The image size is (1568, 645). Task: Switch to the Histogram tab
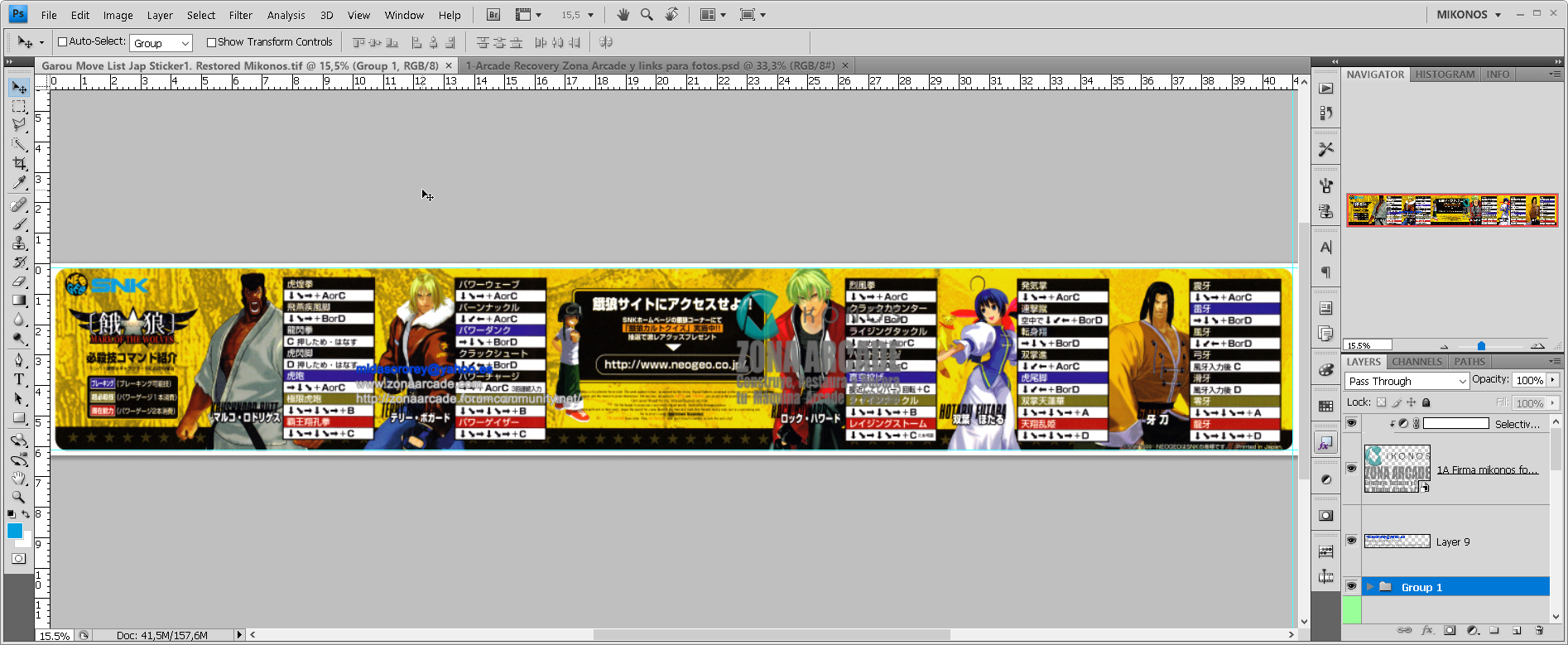pyautogui.click(x=1445, y=75)
